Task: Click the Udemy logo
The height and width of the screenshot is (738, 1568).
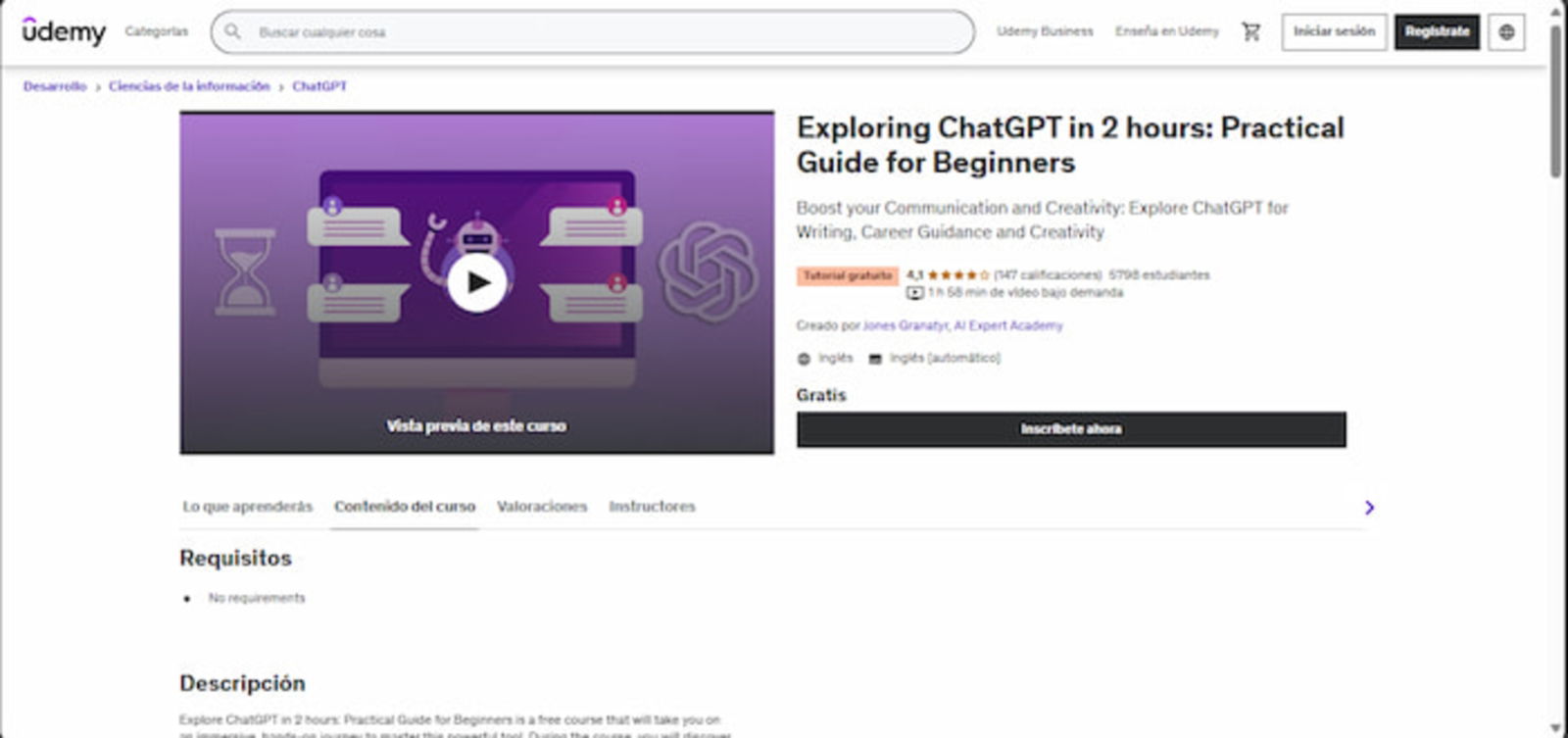Action: pos(64,31)
